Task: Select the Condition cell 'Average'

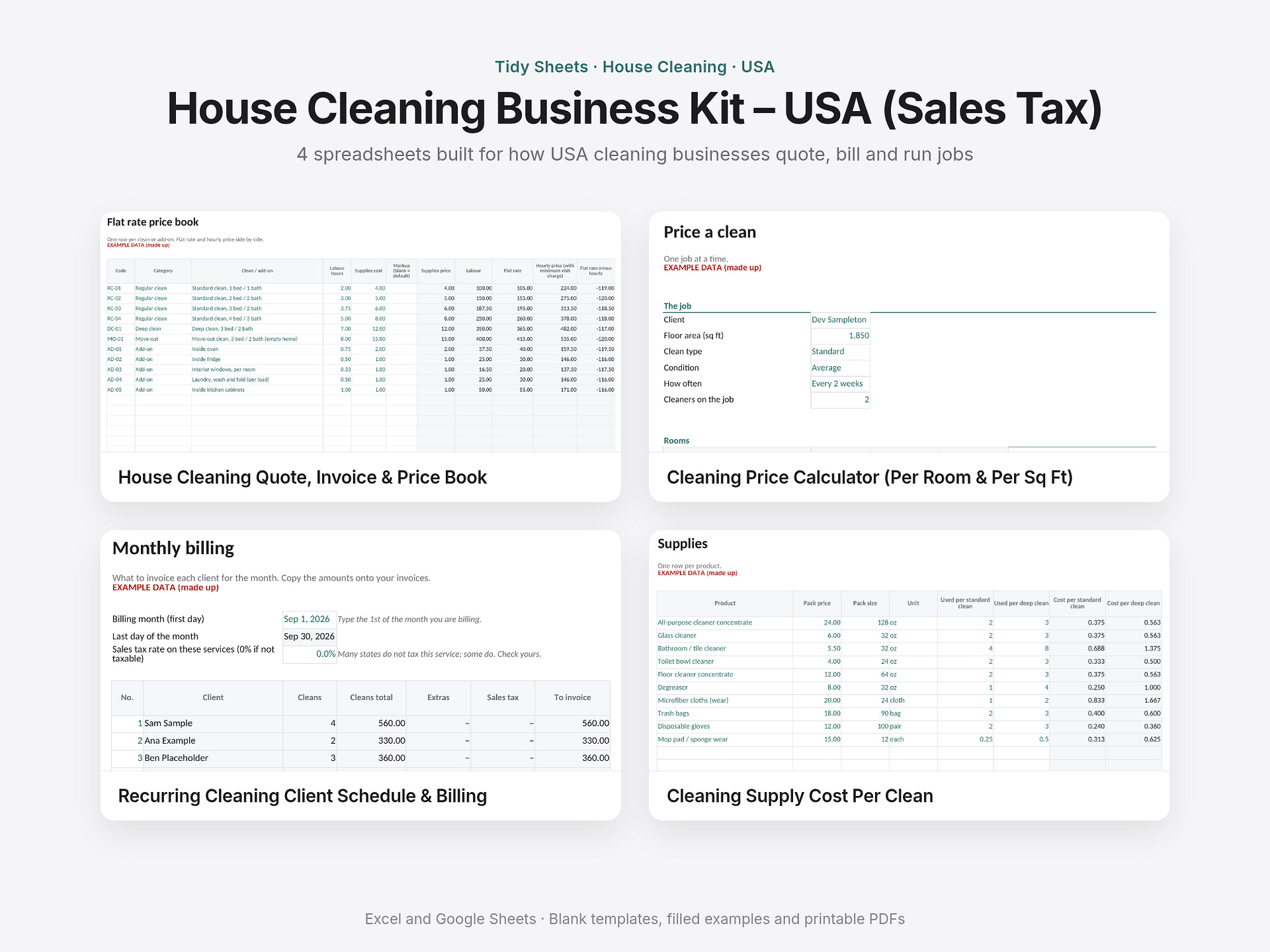Action: pos(840,368)
